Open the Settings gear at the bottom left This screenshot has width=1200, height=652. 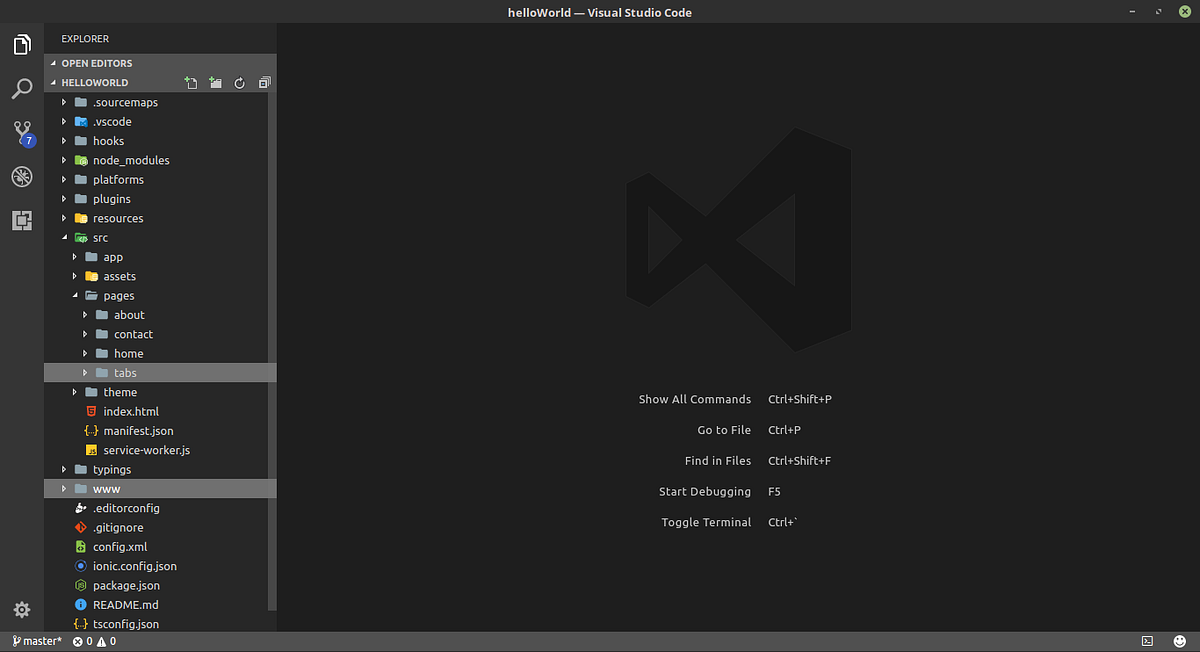(22, 609)
